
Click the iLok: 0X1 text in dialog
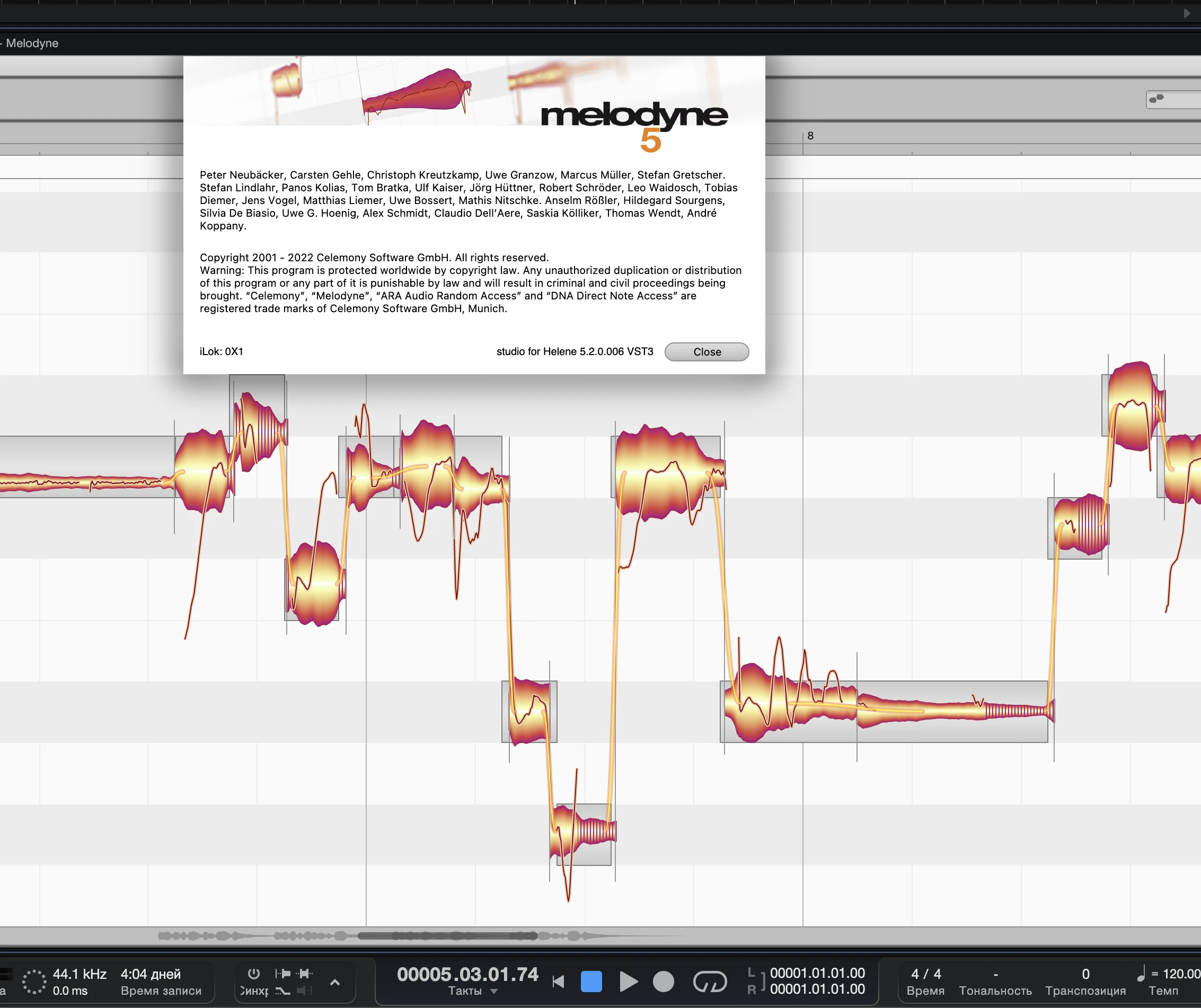coord(222,351)
